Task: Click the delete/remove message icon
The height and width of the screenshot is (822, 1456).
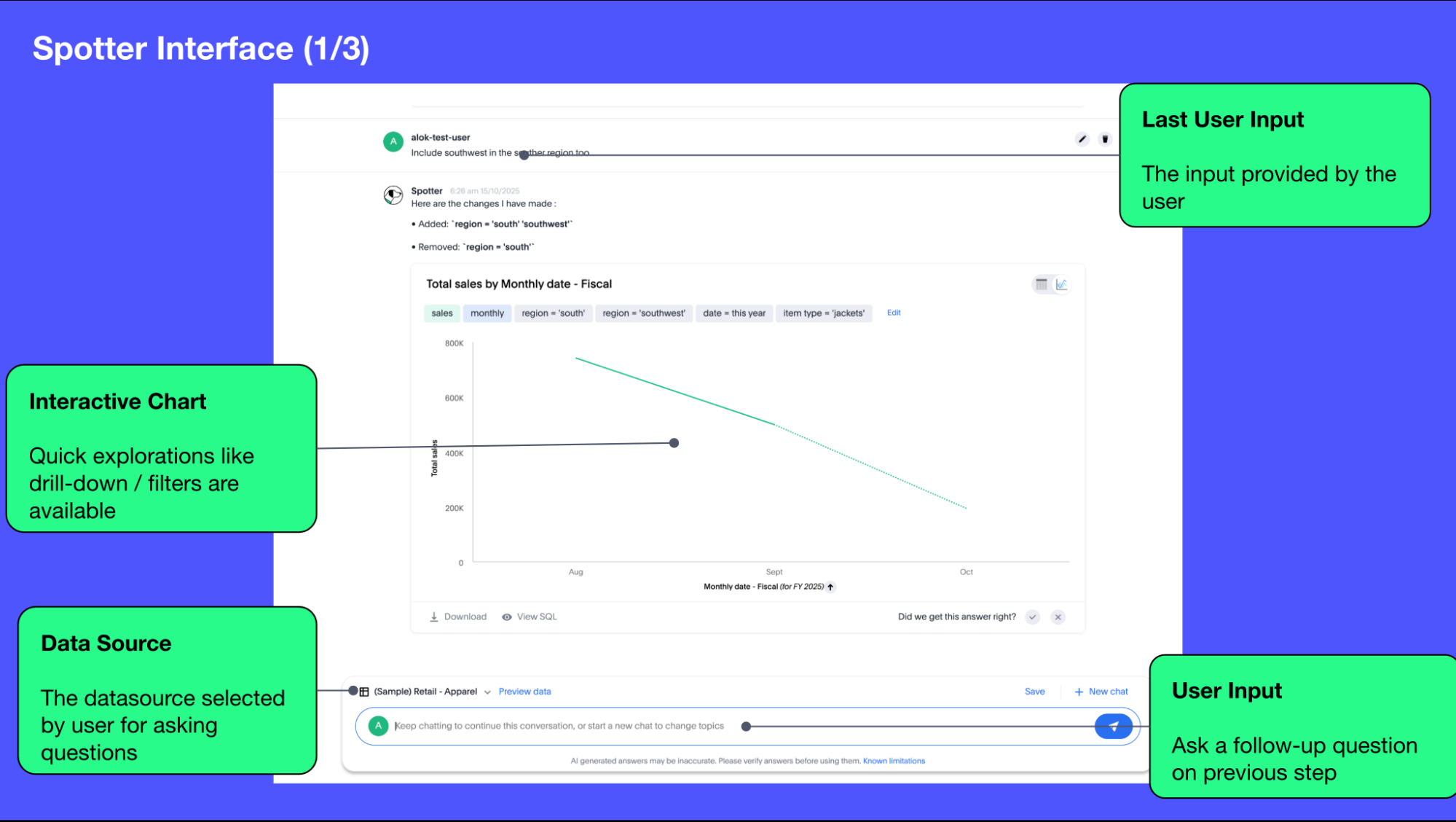Action: (1105, 139)
